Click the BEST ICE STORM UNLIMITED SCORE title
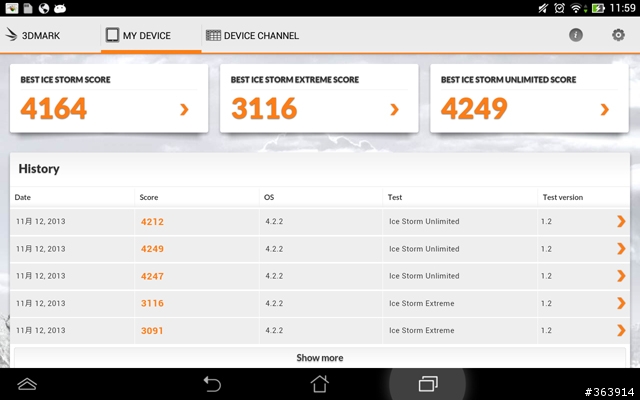The image size is (640, 400). click(x=509, y=80)
